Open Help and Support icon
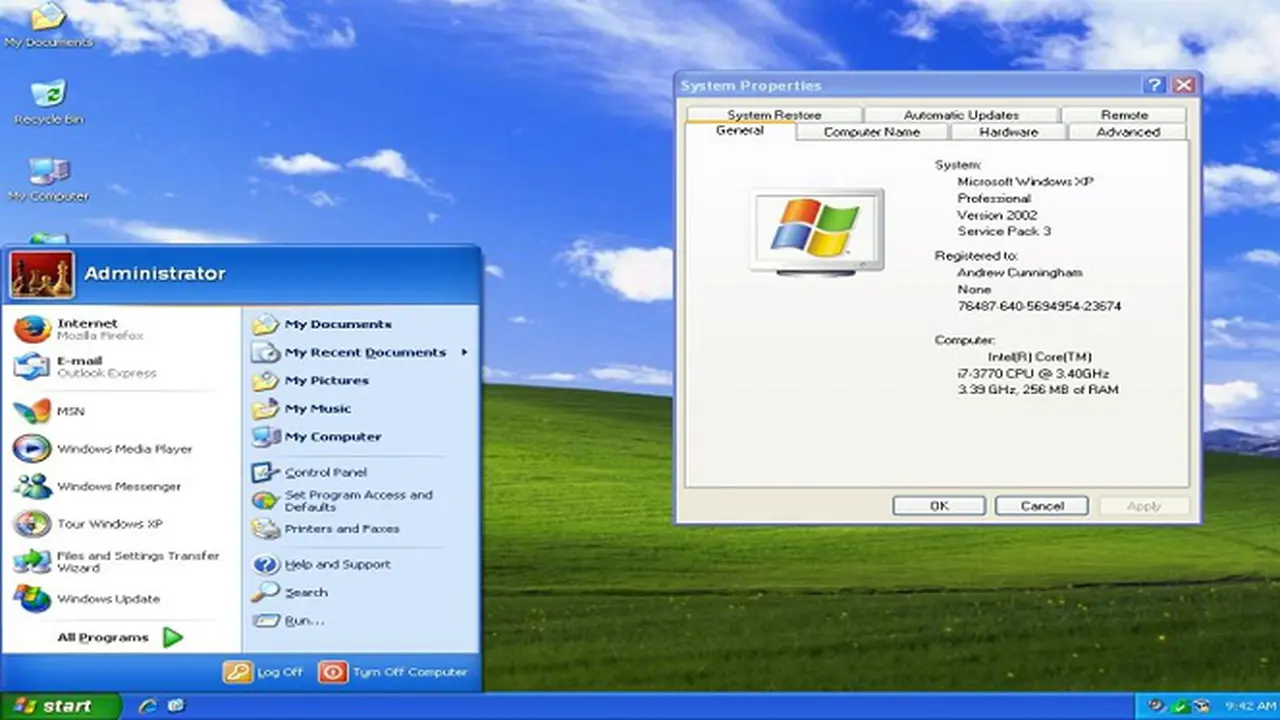 click(x=265, y=564)
